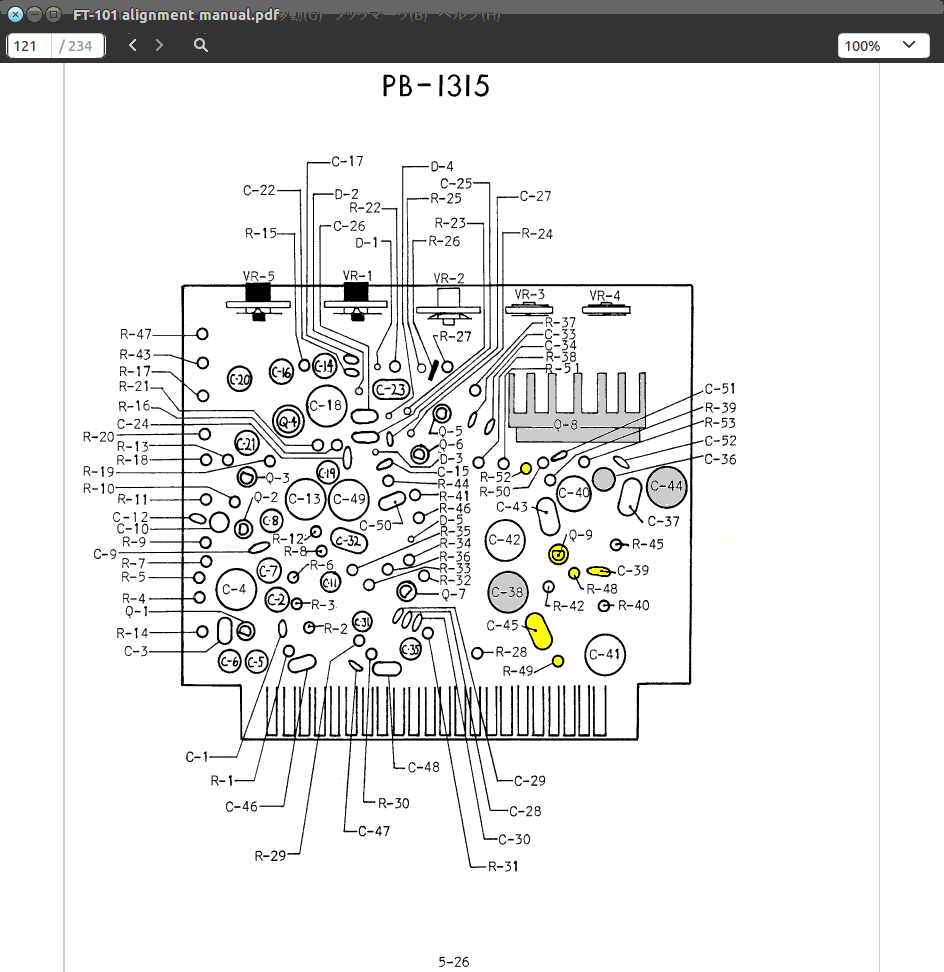Click the VR-4 potentiometer label
This screenshot has width=944, height=972.
point(605,296)
